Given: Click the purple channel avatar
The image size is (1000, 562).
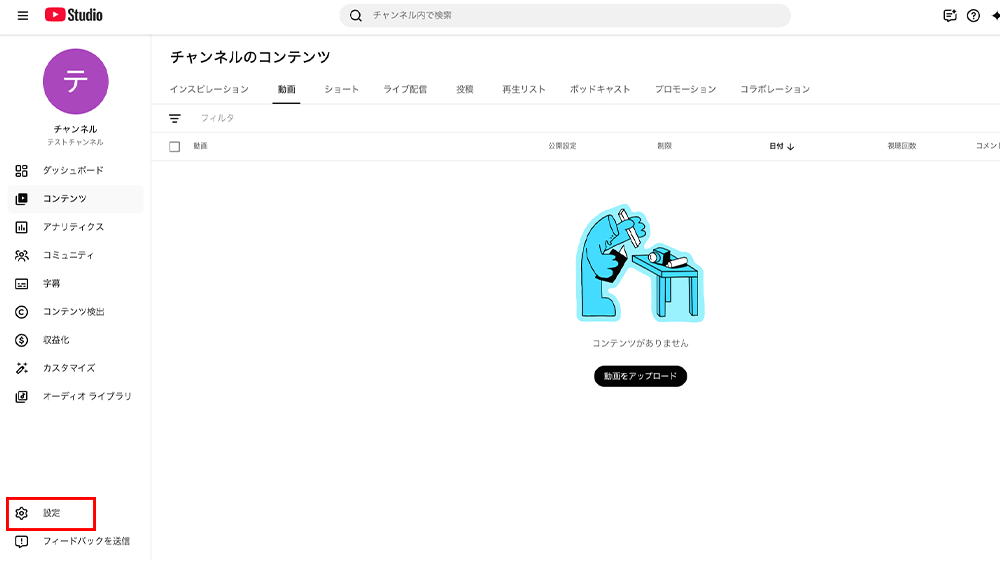Looking at the screenshot, I should point(75,81).
